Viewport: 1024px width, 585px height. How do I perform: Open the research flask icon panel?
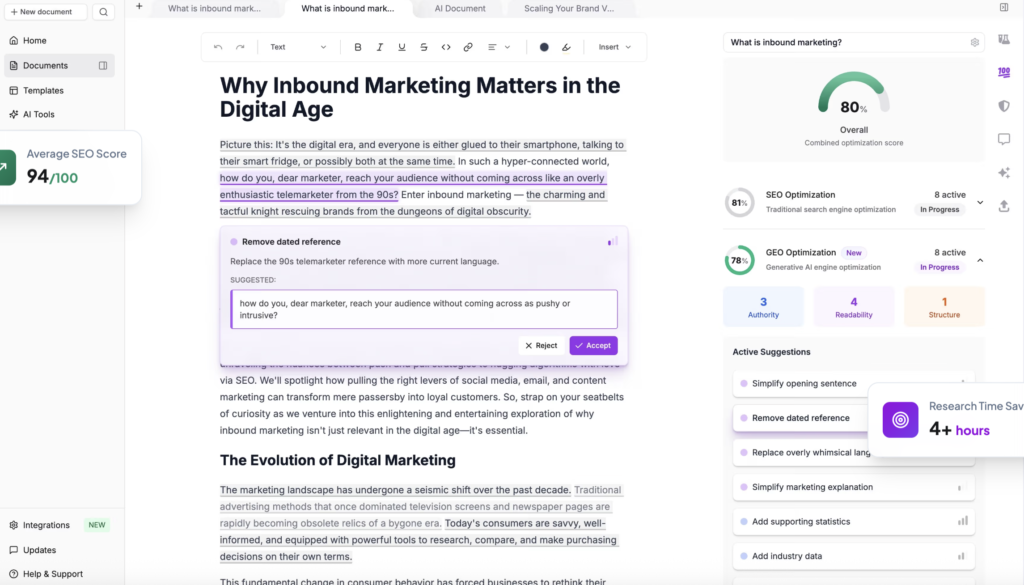[x=1004, y=41]
